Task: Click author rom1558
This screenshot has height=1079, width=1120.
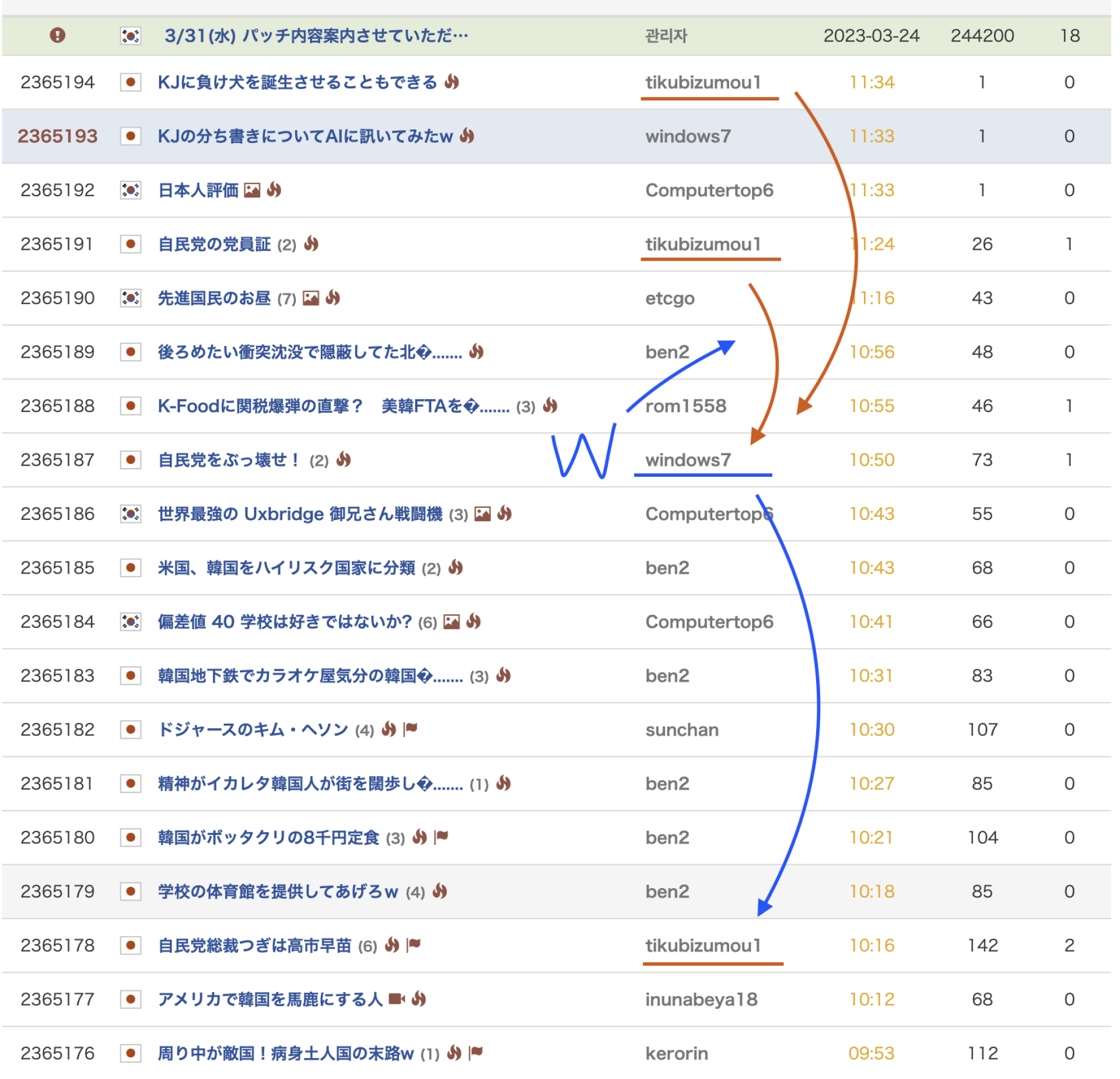Action: click(x=685, y=406)
